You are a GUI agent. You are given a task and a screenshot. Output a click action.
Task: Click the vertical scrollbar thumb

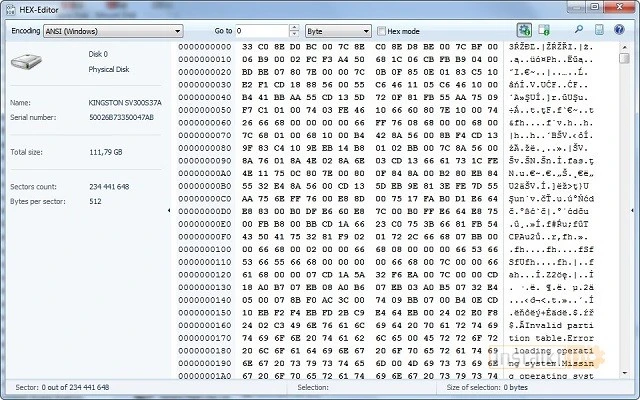point(624,58)
